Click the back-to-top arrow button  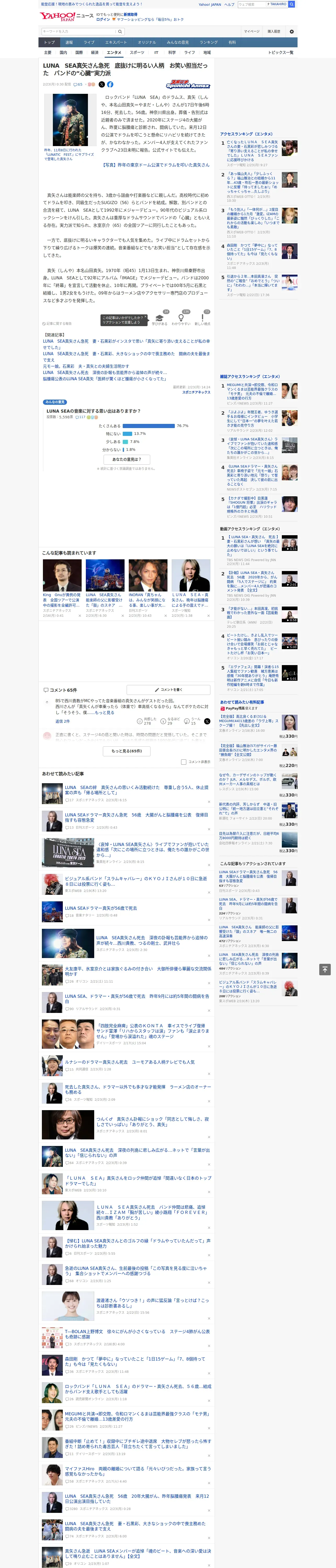[x=325, y=970]
